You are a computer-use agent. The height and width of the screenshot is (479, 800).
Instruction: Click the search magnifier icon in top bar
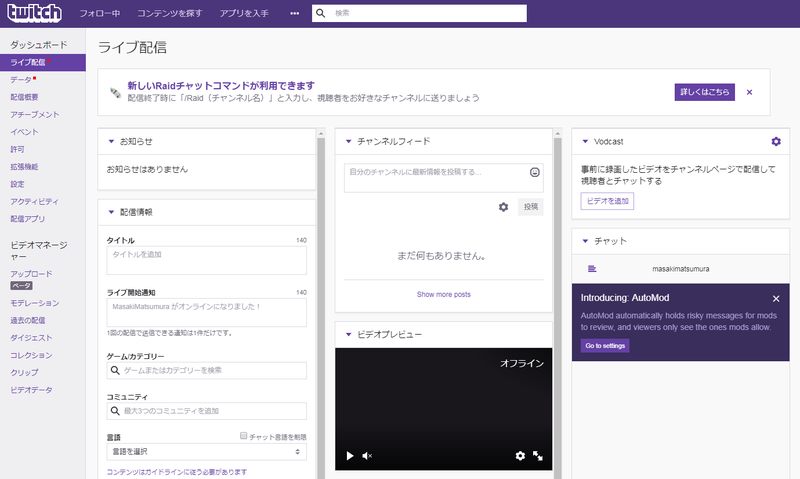320,13
